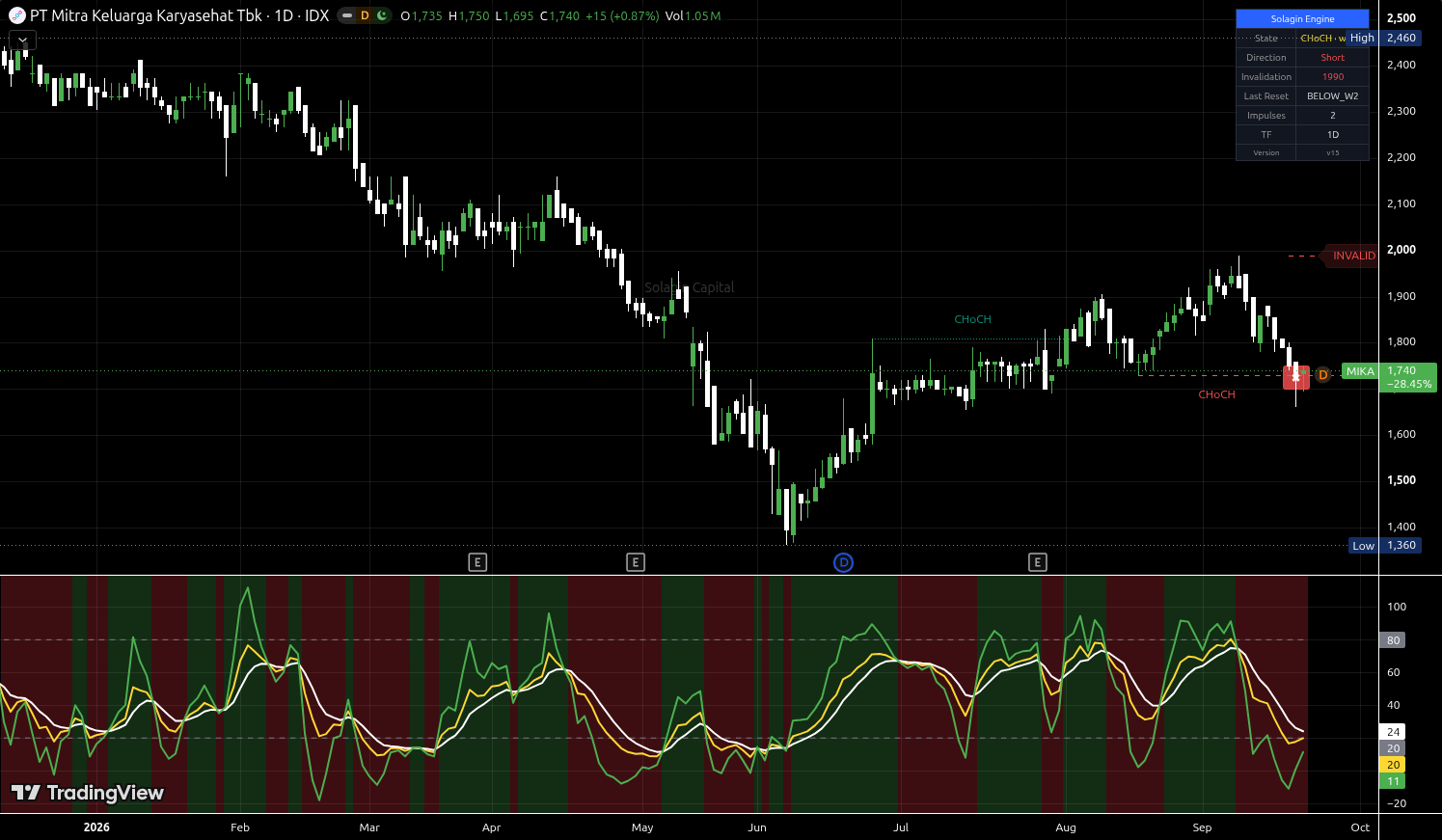
Task: Click the 'BELOW_W2' last reset value
Action: click(1332, 96)
